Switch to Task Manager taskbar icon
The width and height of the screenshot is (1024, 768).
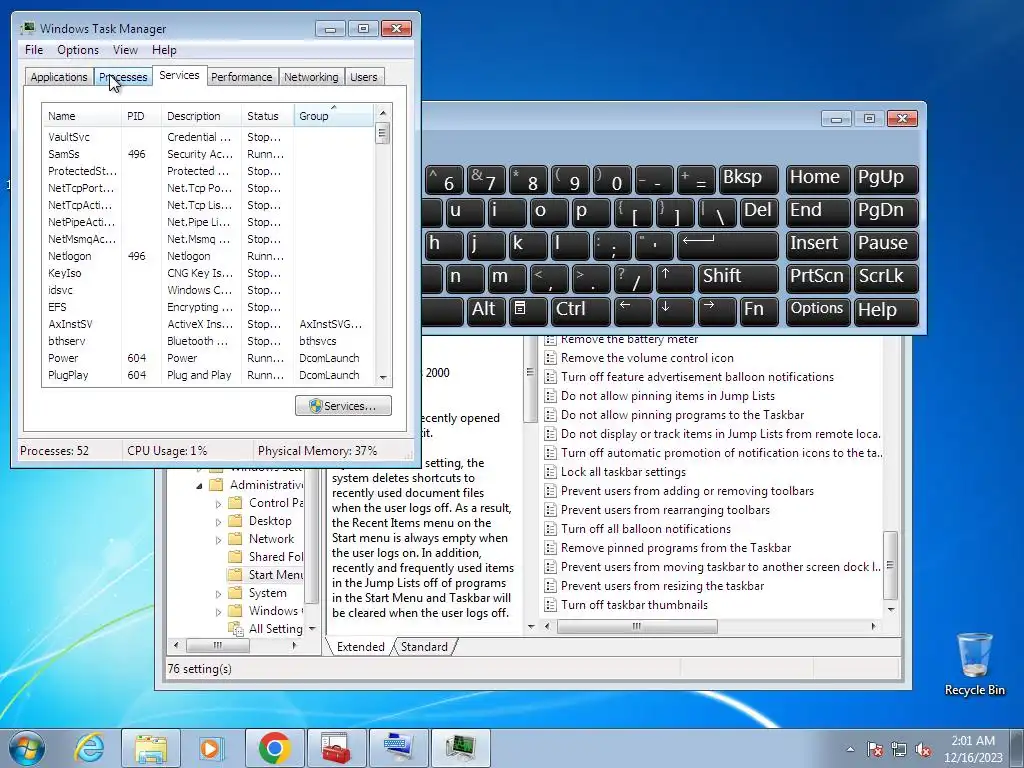point(460,748)
